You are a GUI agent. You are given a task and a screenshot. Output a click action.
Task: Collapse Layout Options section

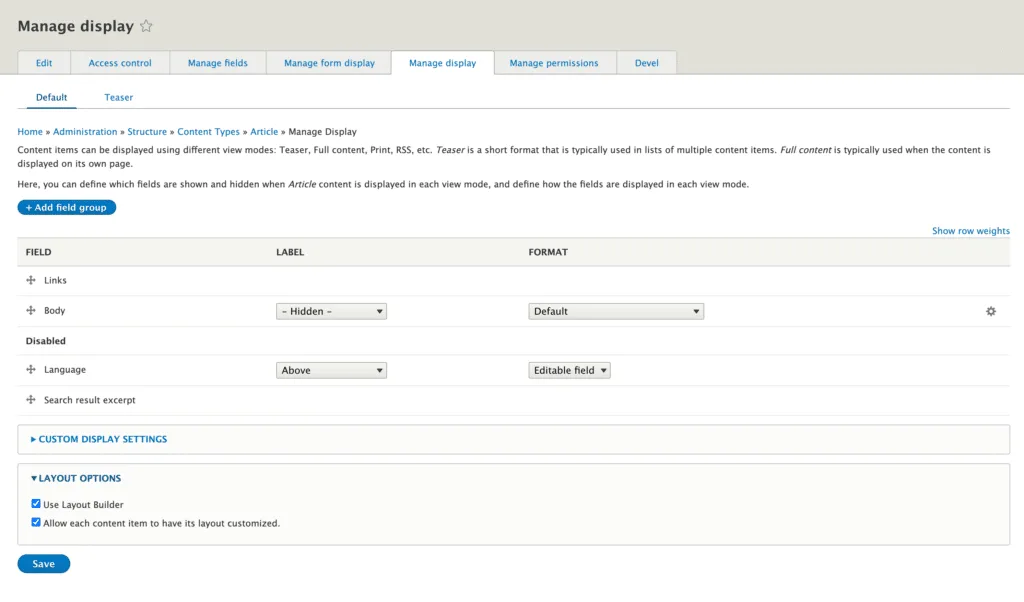pos(76,479)
